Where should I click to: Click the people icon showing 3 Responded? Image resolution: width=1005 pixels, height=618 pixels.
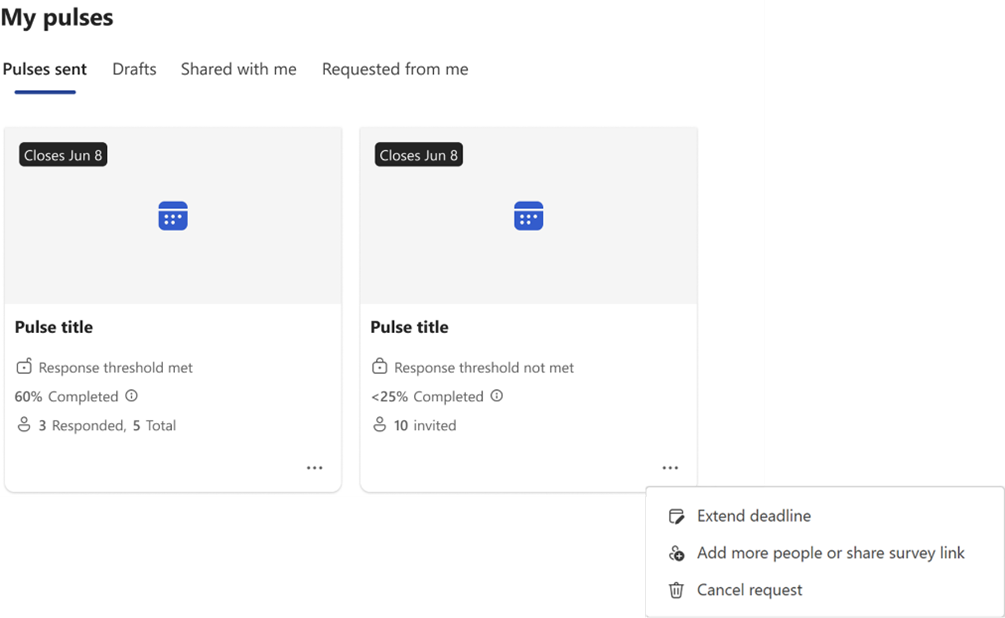click(22, 424)
